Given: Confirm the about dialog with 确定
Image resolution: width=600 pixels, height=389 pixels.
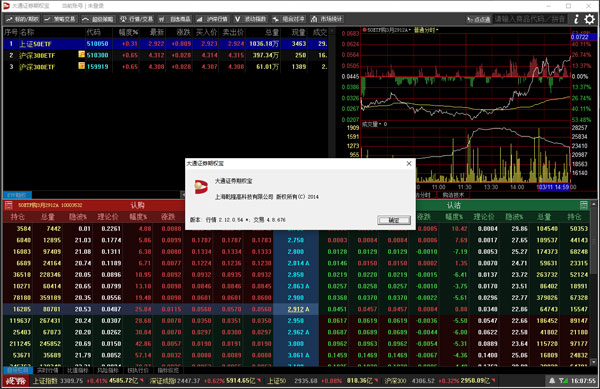Looking at the screenshot, I should [x=394, y=220].
